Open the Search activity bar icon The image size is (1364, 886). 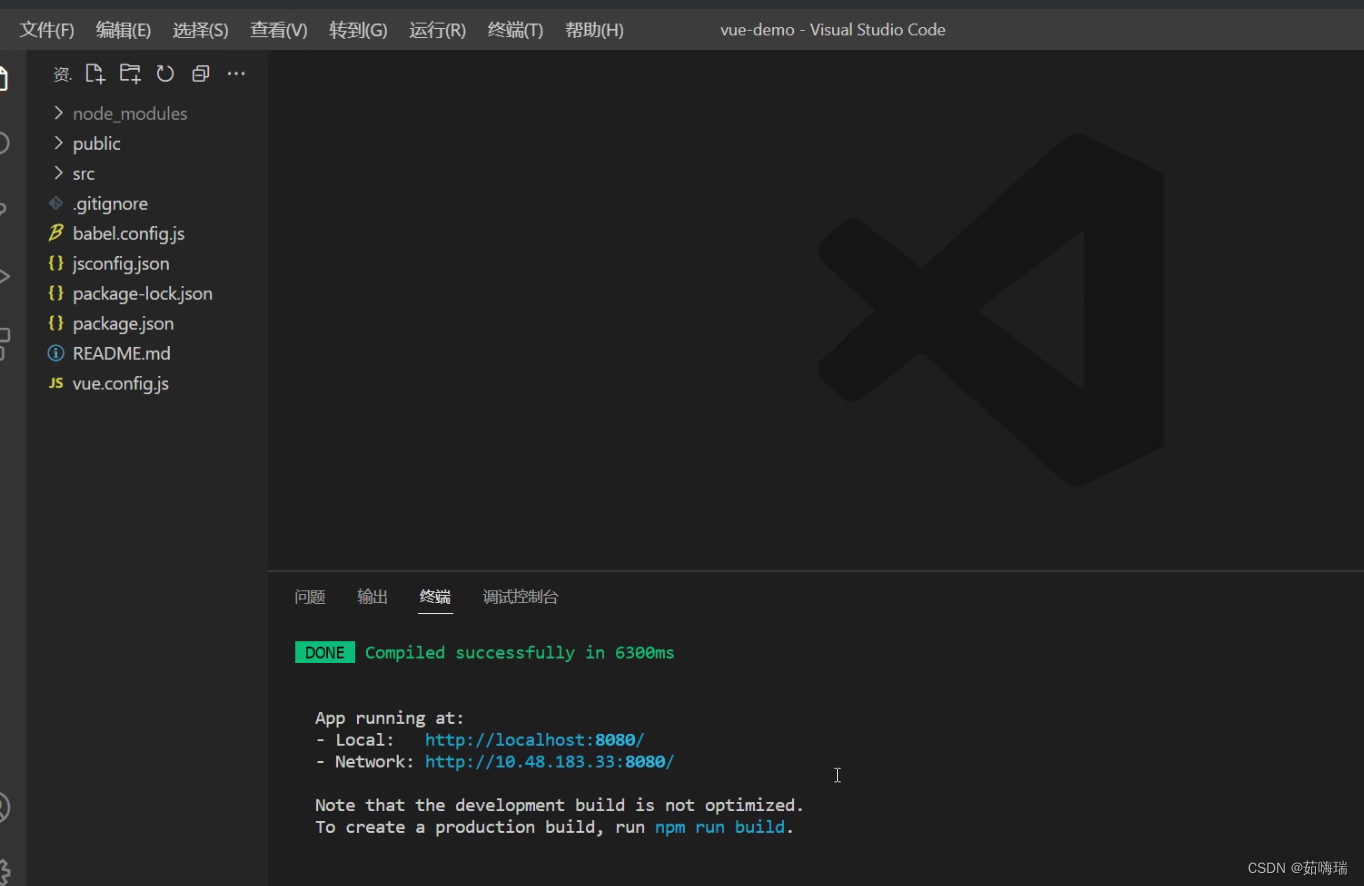(4, 143)
